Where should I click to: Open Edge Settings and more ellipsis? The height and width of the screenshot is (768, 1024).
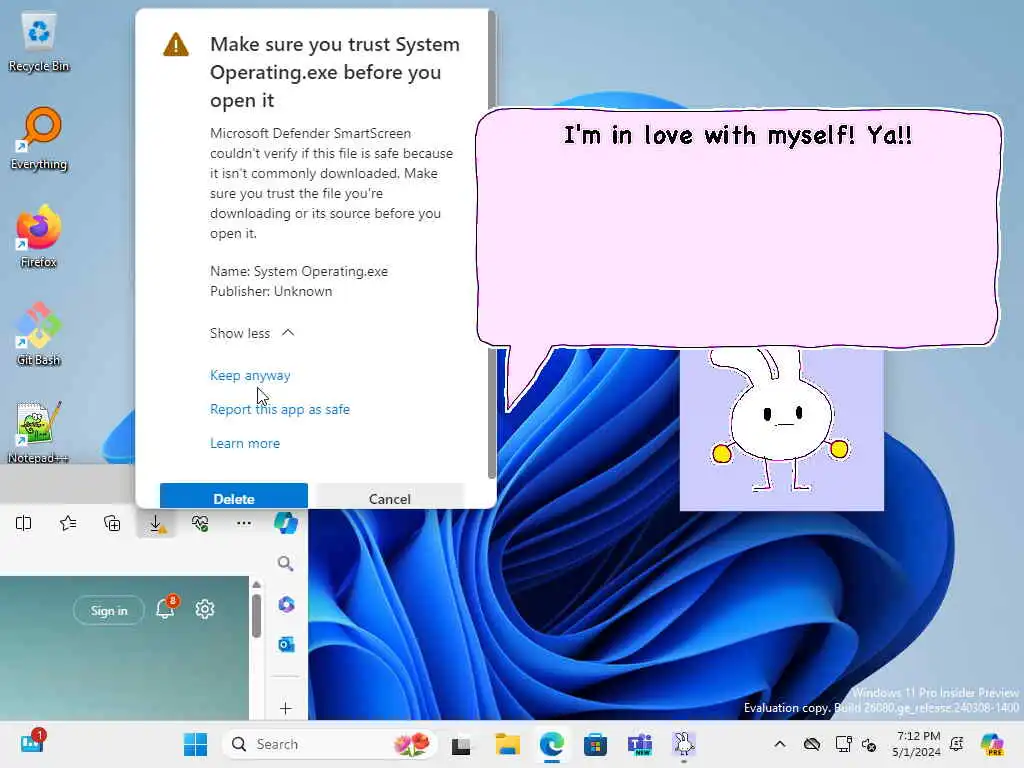(x=244, y=523)
